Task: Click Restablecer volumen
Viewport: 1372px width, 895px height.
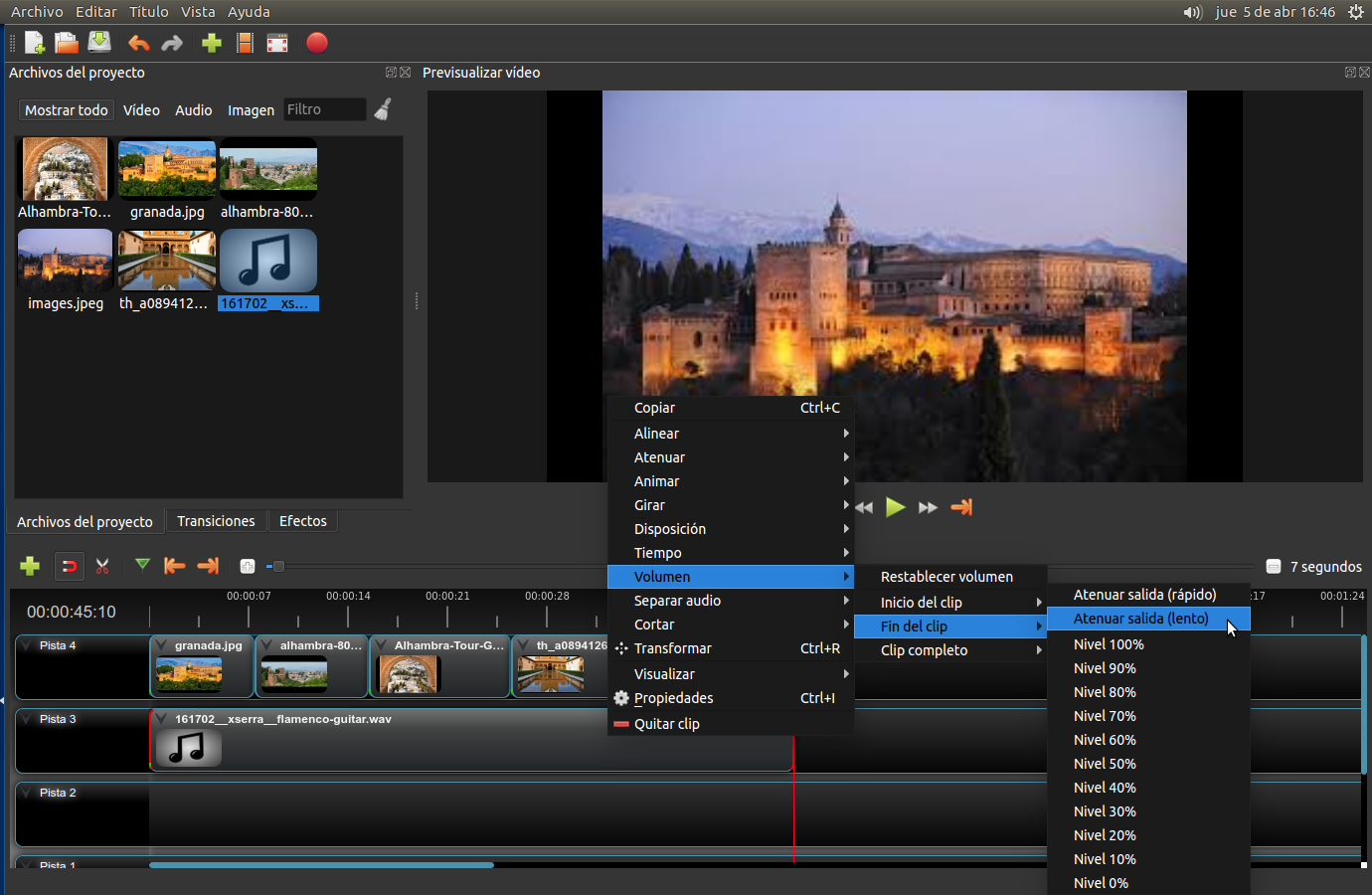Action: tap(950, 577)
